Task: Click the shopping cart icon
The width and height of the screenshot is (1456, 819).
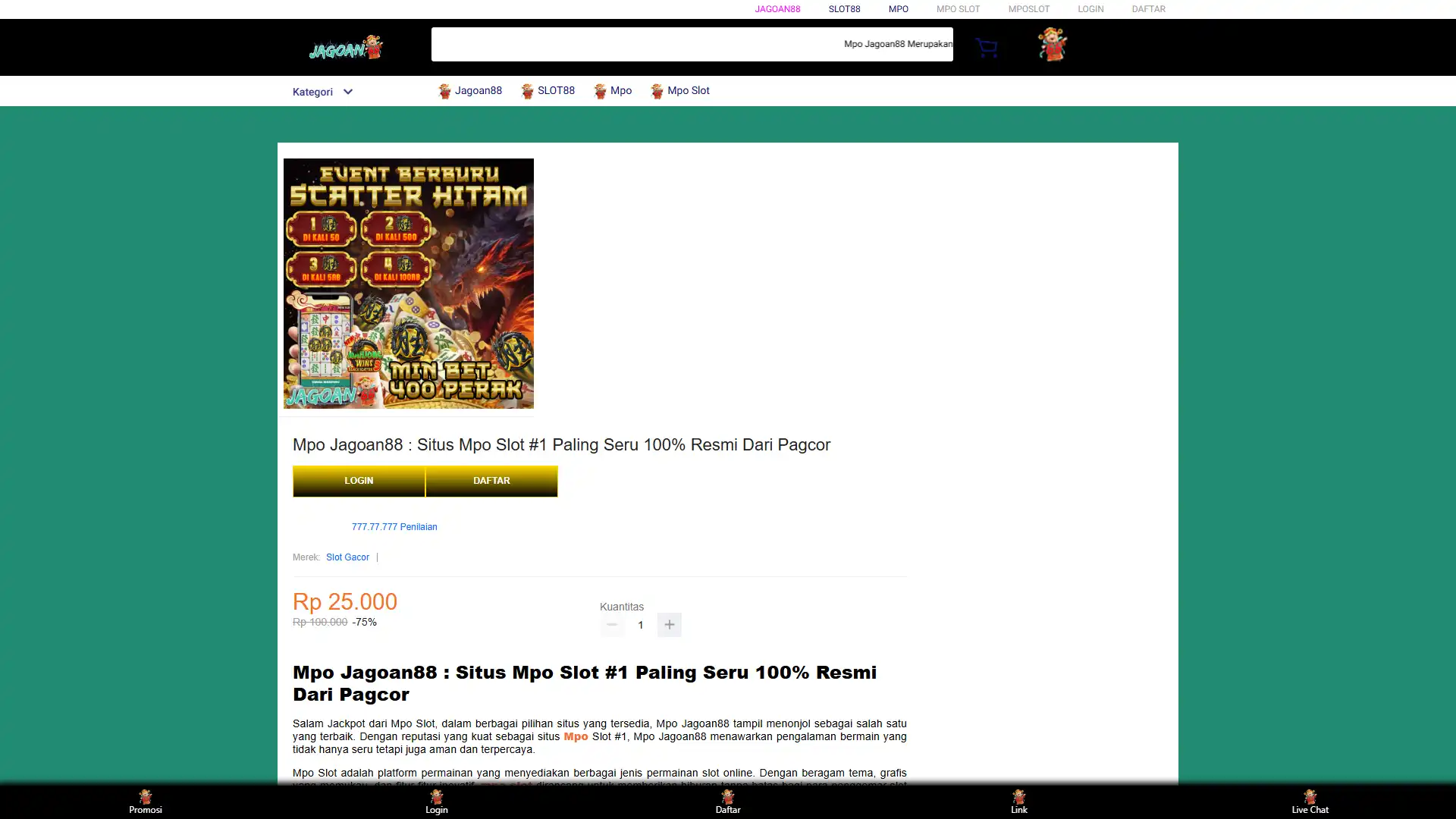Action: point(986,47)
